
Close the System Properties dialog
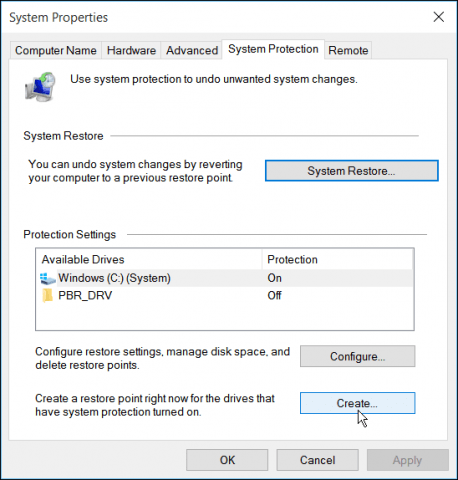pos(439,17)
